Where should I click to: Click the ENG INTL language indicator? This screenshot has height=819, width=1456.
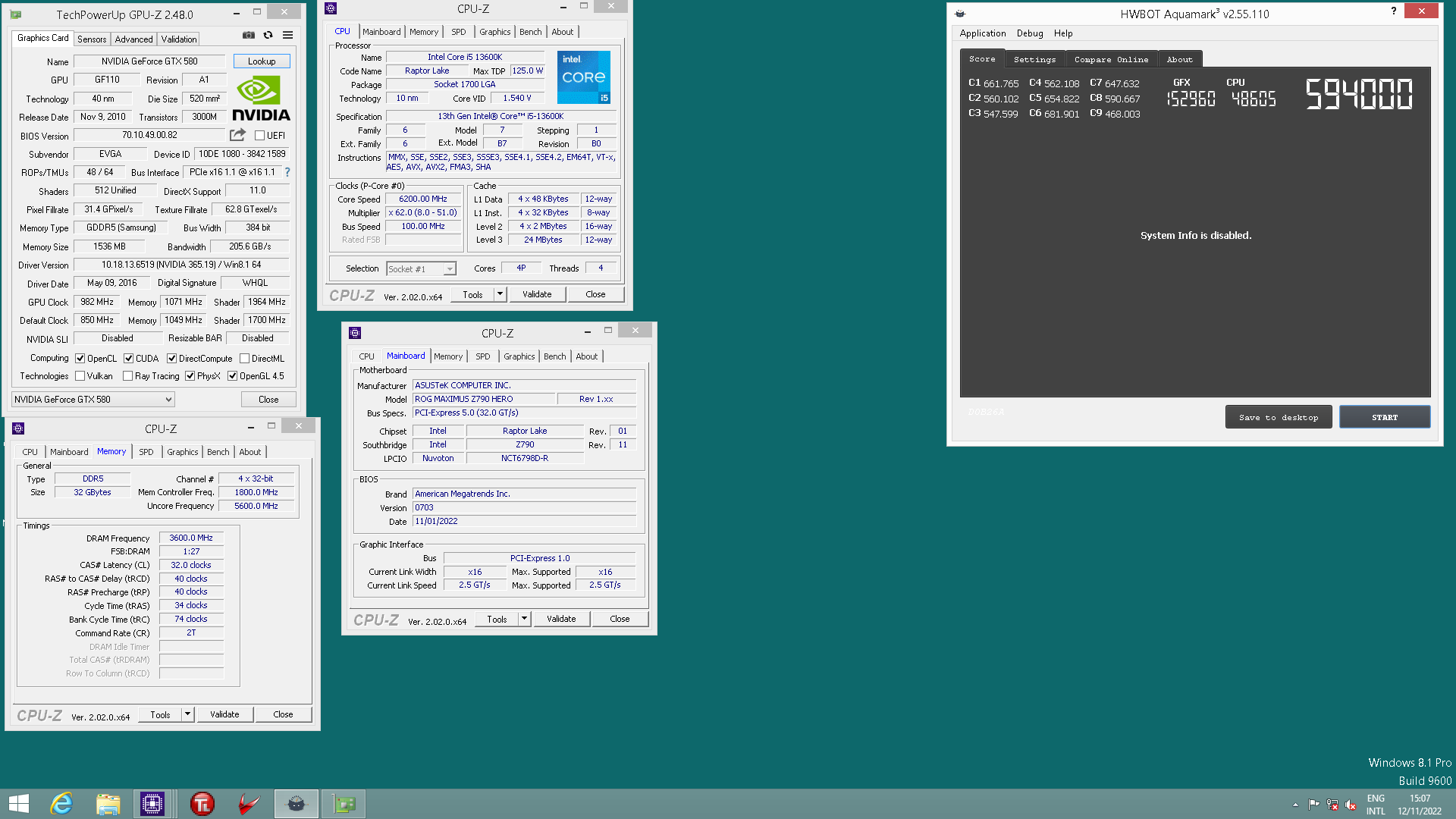1376,805
